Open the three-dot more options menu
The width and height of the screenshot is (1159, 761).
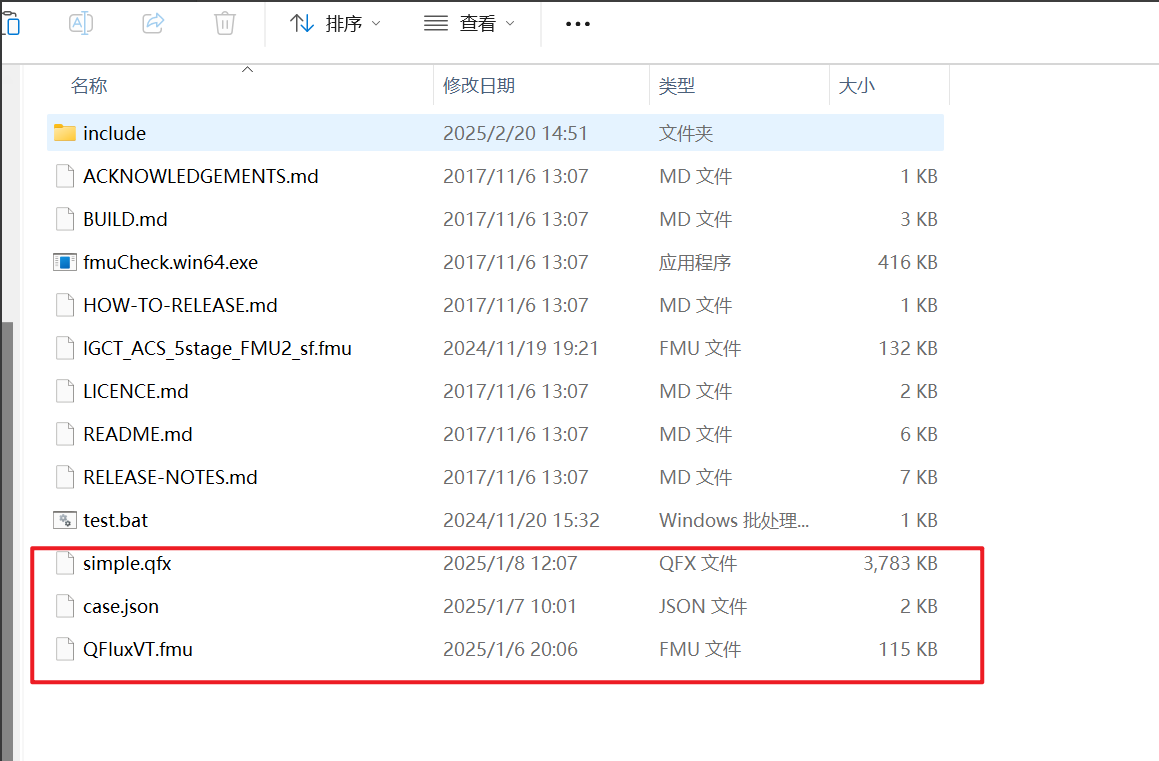[577, 24]
